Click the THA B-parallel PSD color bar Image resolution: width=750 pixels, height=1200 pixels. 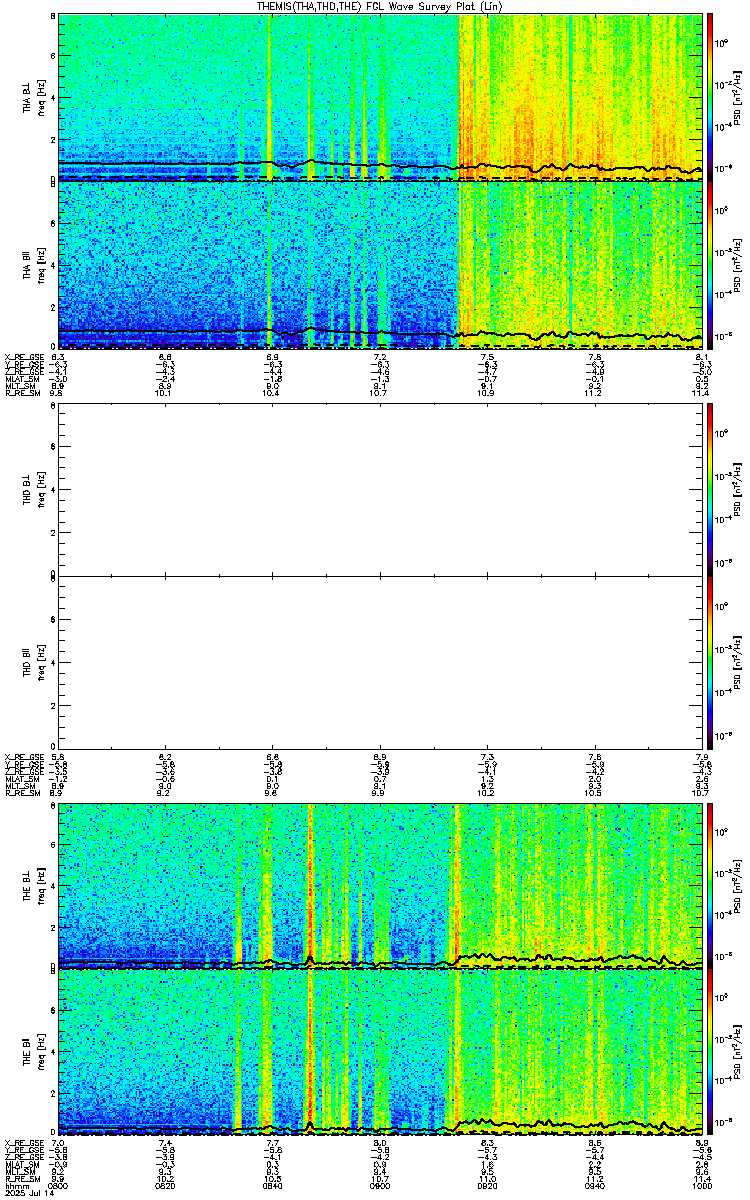point(711,266)
